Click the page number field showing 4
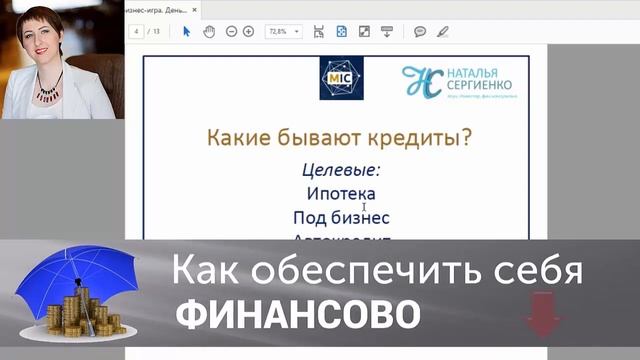 (136, 31)
